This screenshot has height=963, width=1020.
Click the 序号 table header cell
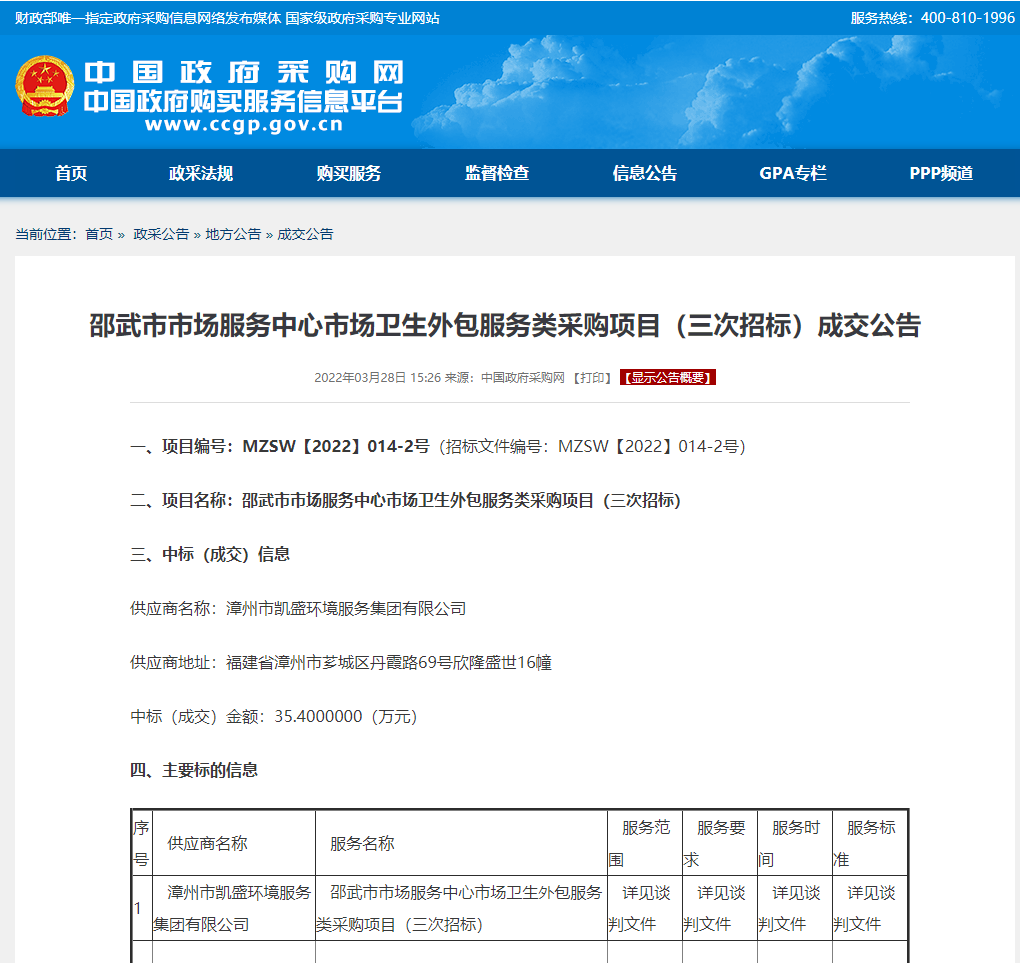tap(142, 843)
